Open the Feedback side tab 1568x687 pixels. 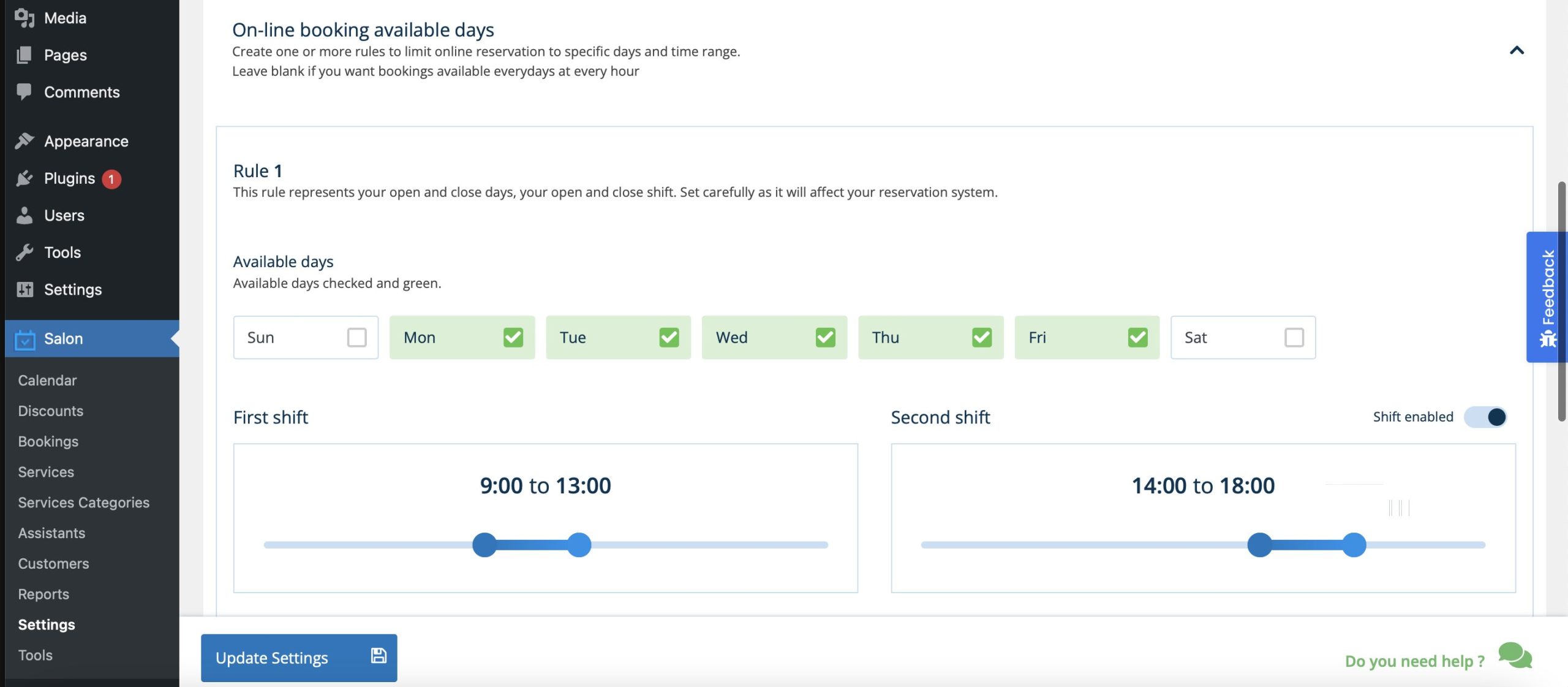[1547, 297]
